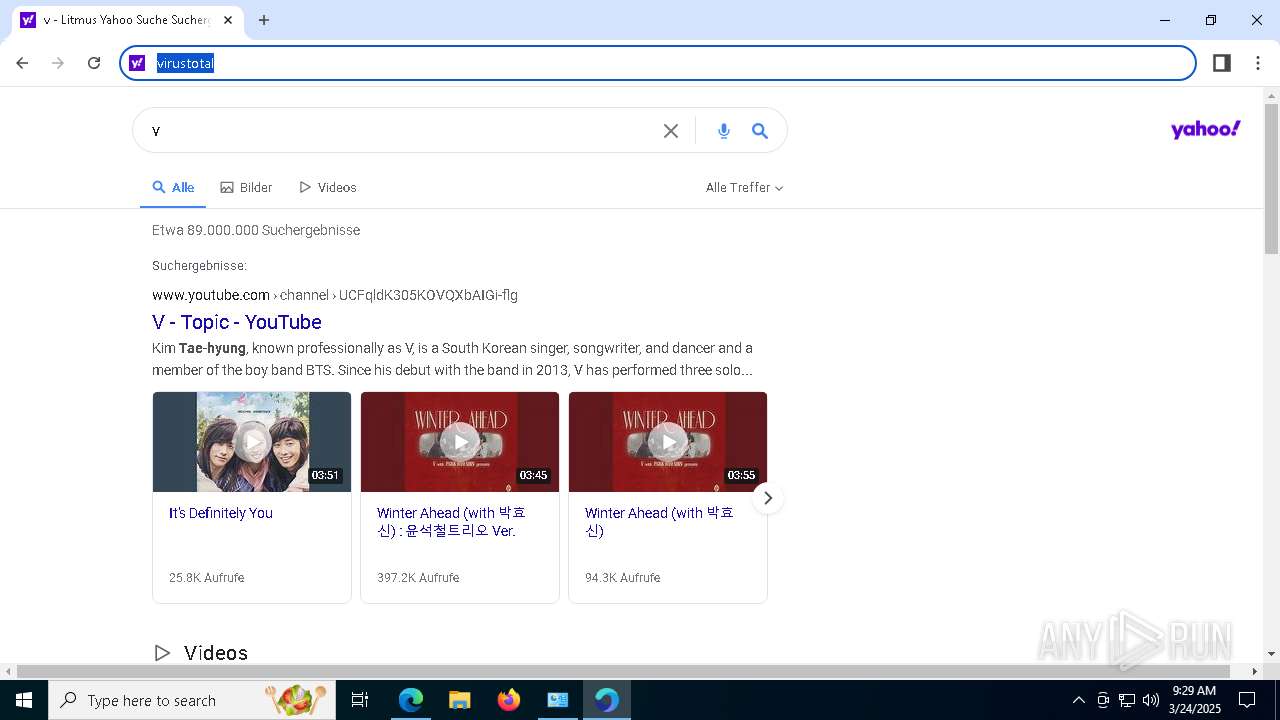This screenshot has width=1280, height=720.
Task: Click 397.2K Aufrufe view count
Action: (418, 578)
